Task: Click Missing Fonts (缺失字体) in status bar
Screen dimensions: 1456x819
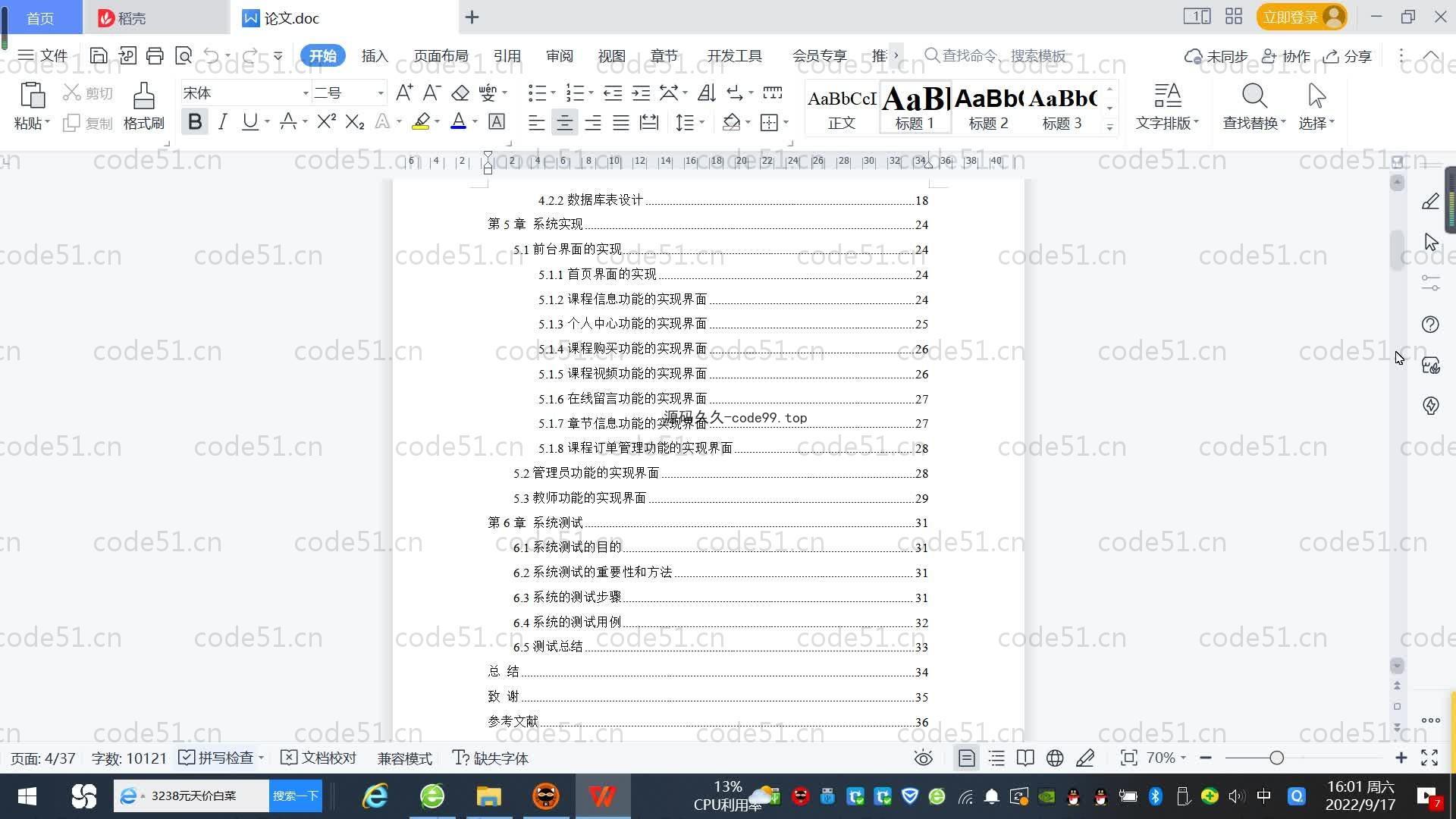Action: [491, 758]
